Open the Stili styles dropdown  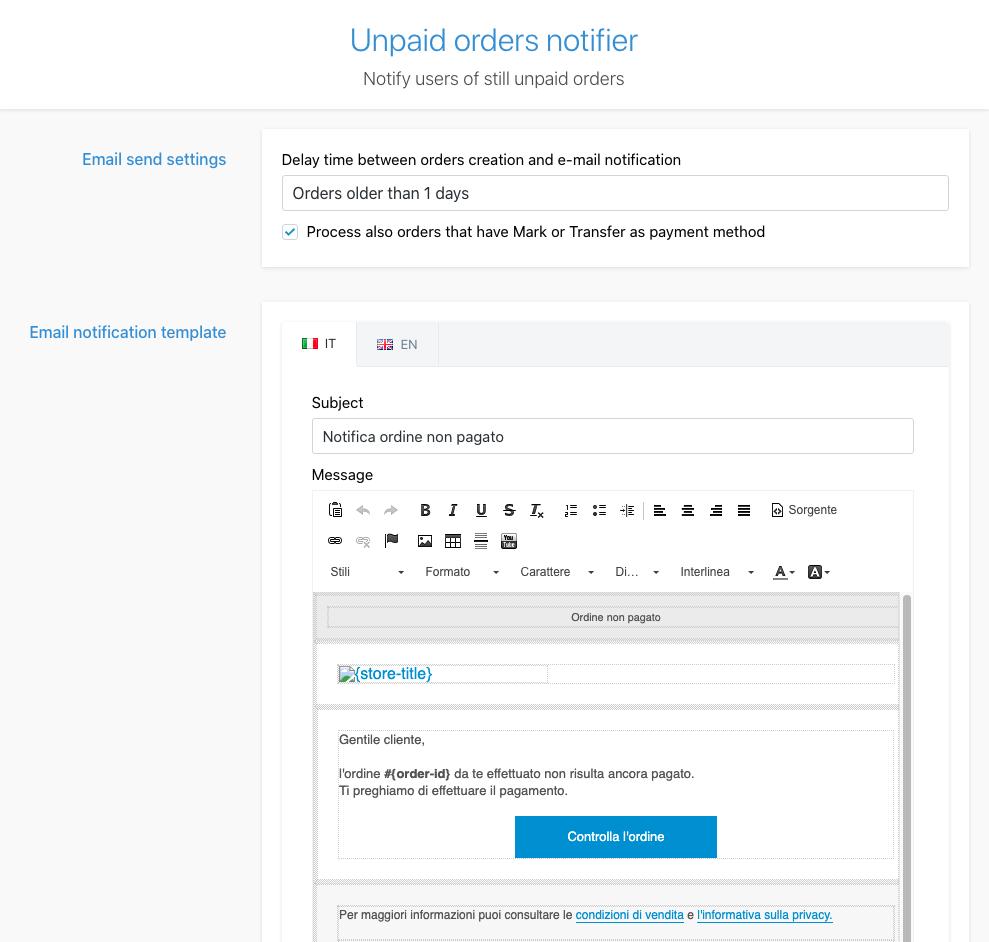click(367, 572)
